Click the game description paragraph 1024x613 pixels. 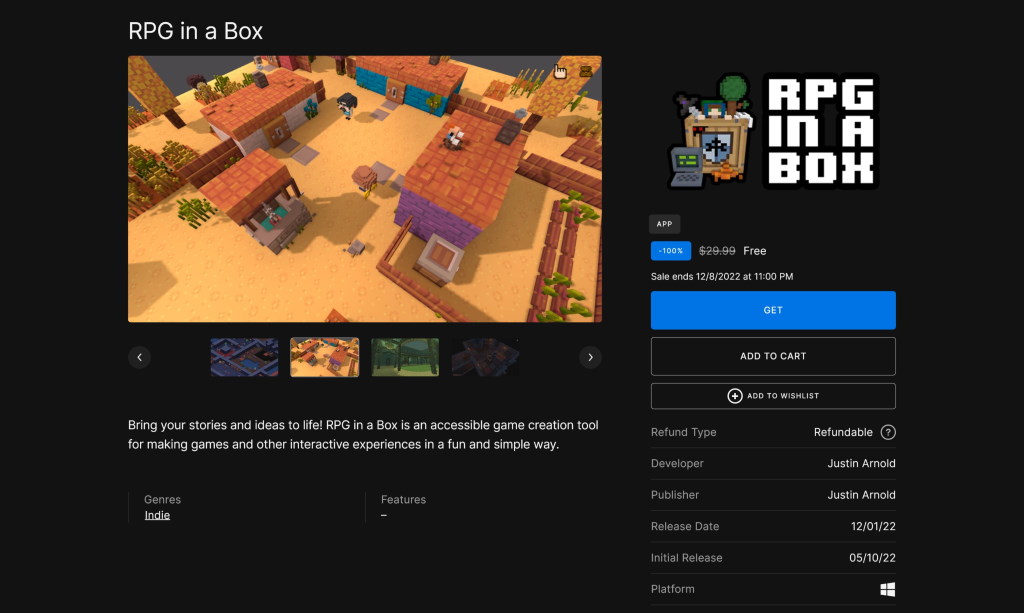363,435
